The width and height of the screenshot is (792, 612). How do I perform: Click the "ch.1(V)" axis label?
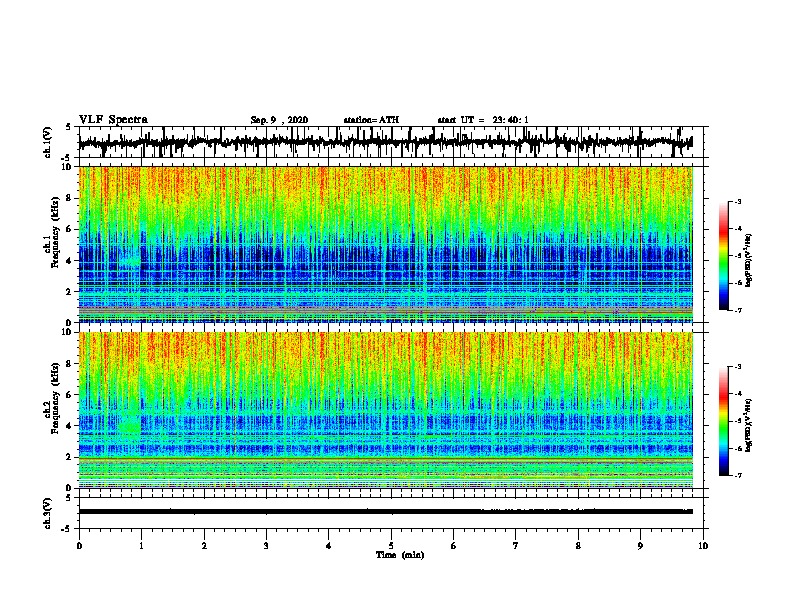(47, 142)
